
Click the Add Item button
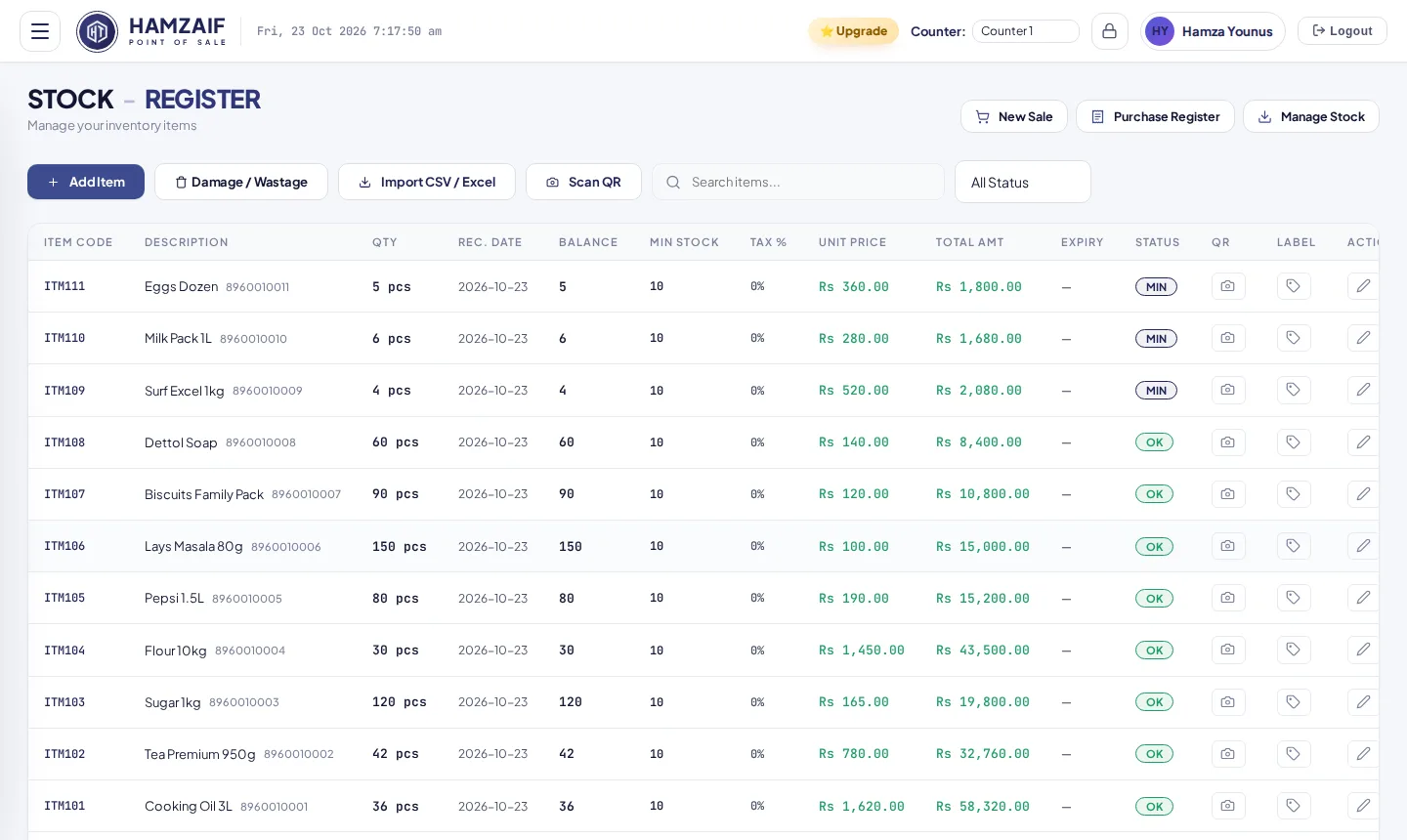86,182
